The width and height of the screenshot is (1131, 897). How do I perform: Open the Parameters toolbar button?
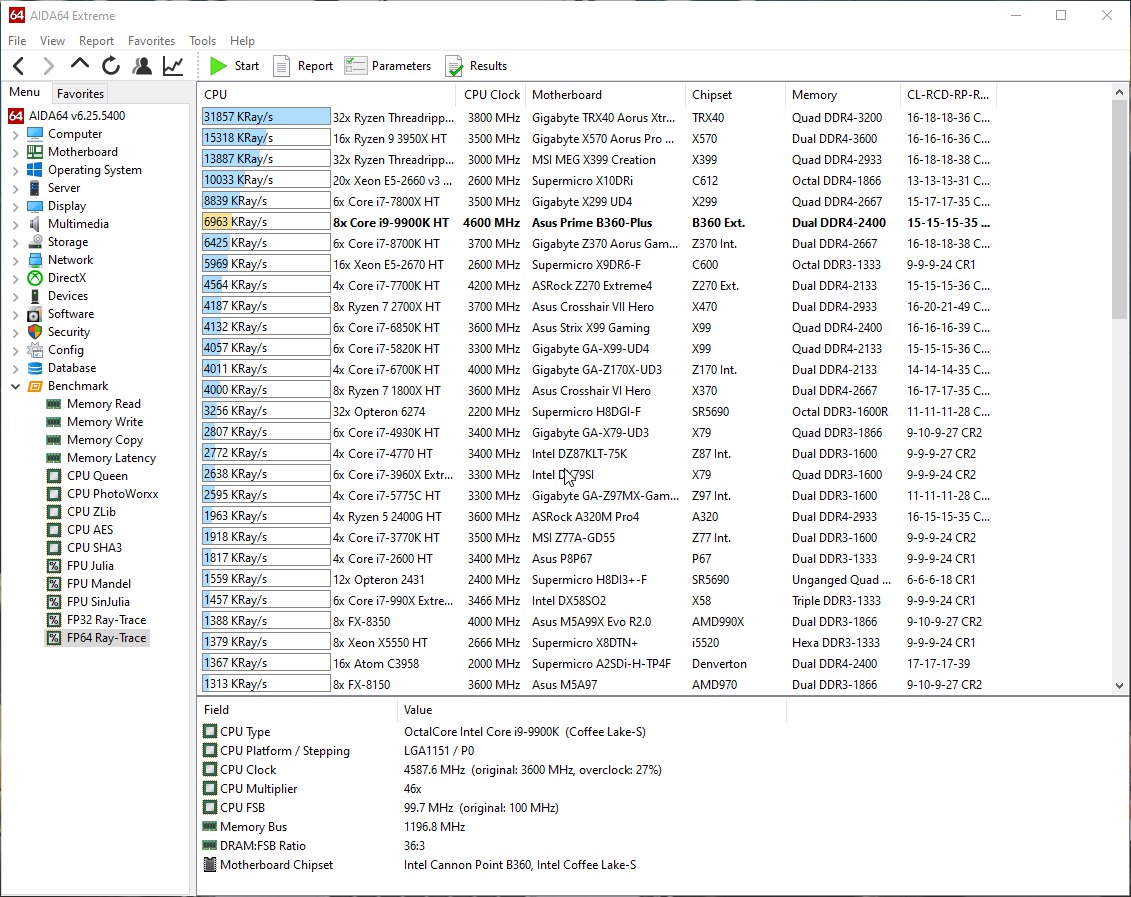(x=387, y=66)
